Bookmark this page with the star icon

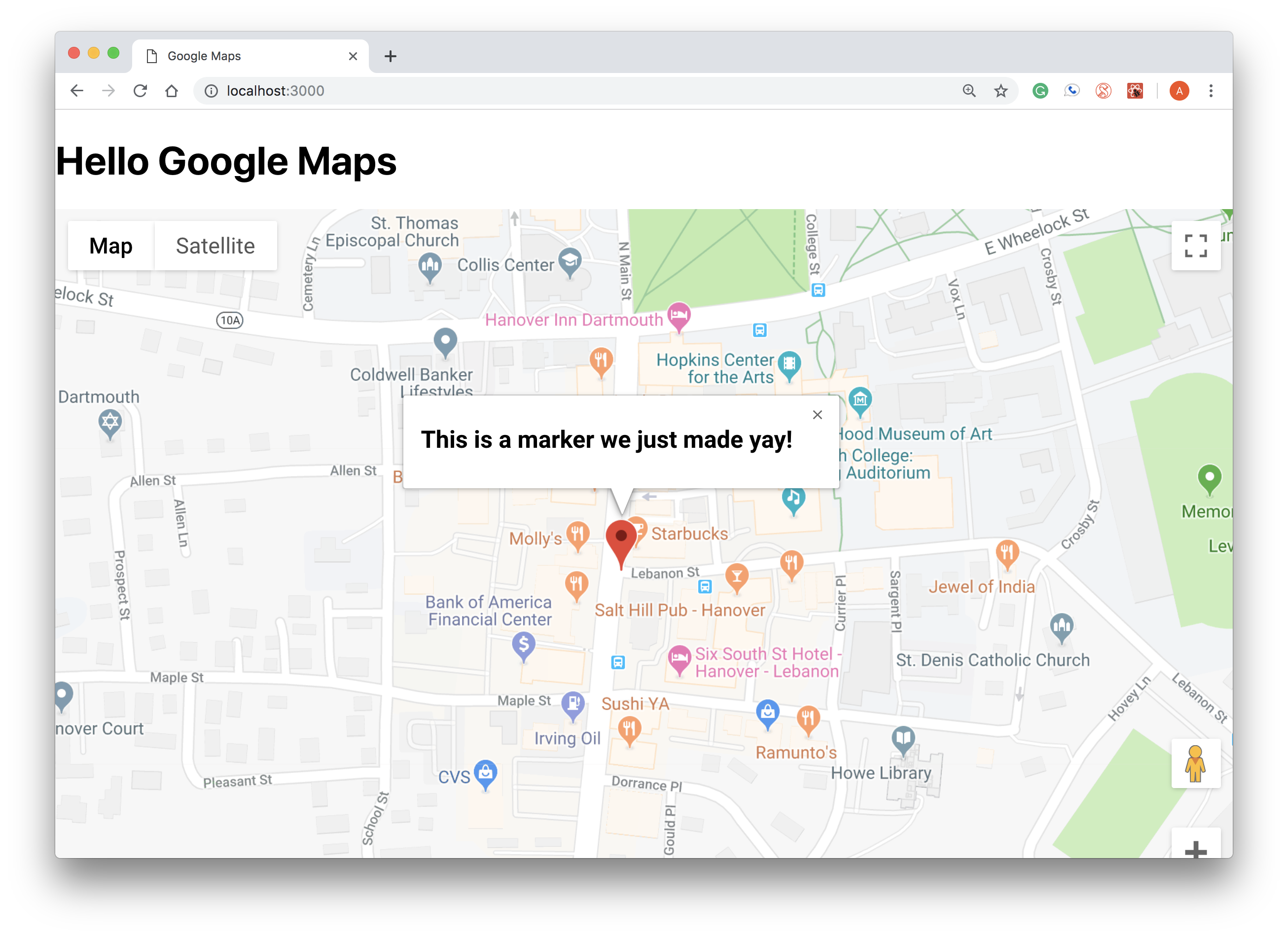1001,91
